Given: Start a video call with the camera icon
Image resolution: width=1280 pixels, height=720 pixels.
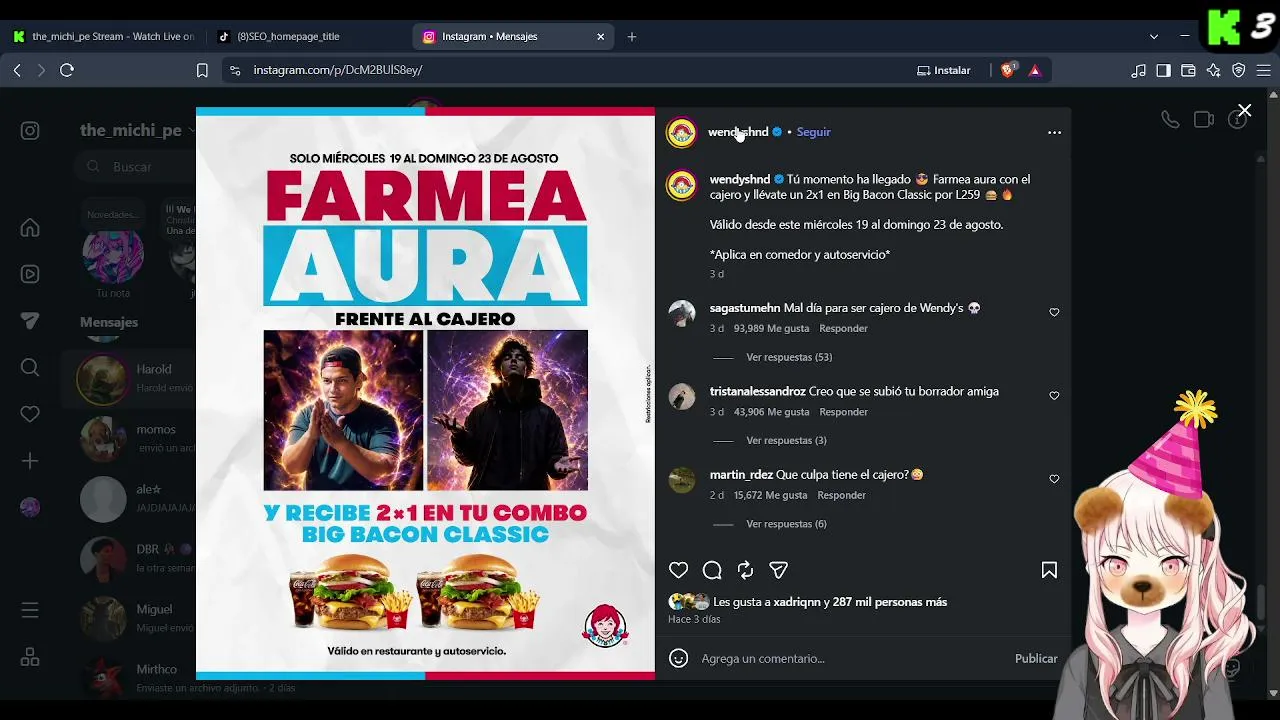Looking at the screenshot, I should 1204,120.
